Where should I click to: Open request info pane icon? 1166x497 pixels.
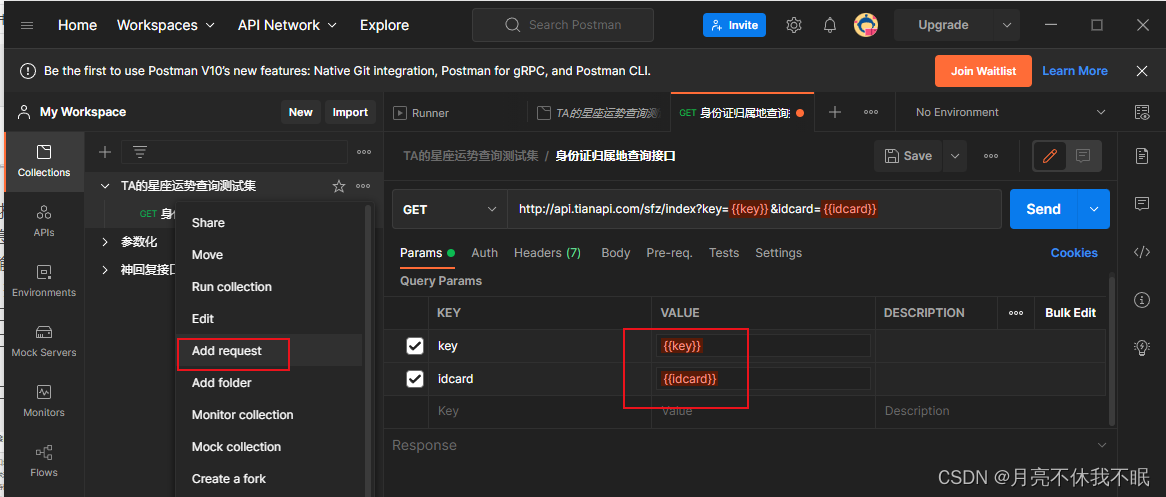click(1142, 299)
